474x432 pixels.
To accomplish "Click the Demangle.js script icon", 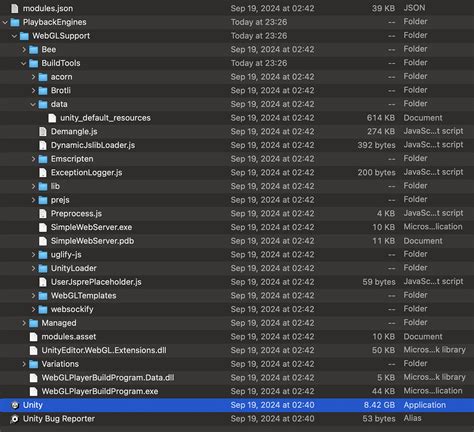I will (43, 132).
